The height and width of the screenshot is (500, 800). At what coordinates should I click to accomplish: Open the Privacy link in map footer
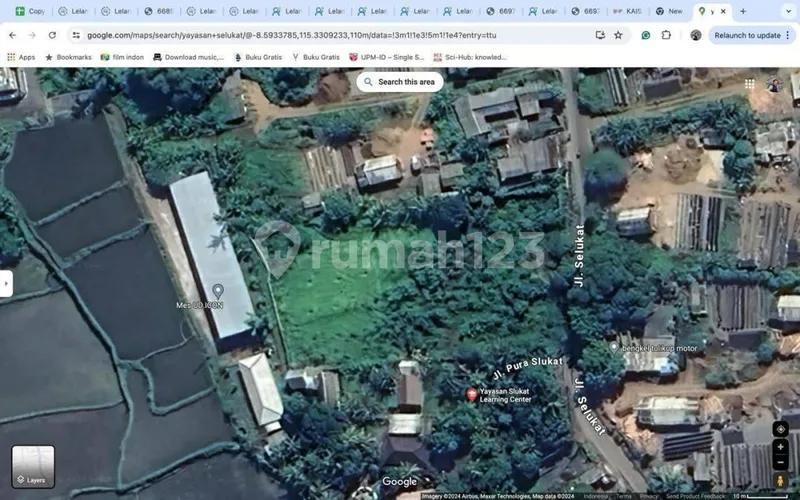[x=649, y=496]
